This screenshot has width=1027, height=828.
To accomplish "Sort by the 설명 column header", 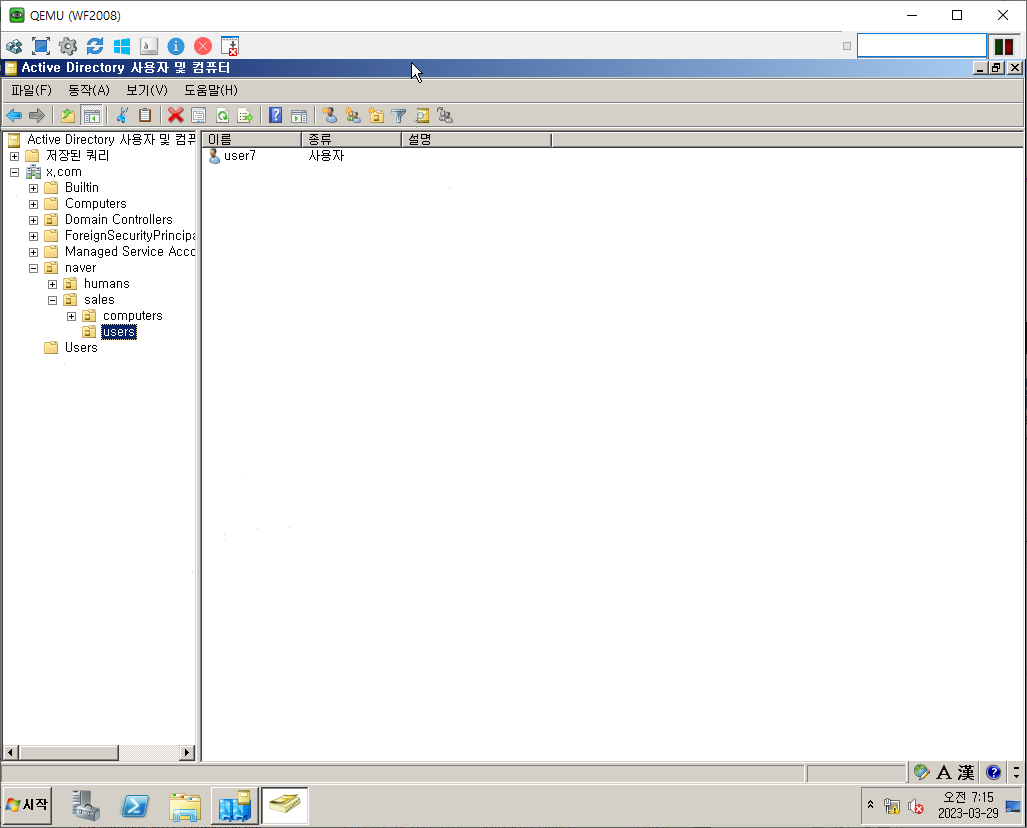I will 477,140.
